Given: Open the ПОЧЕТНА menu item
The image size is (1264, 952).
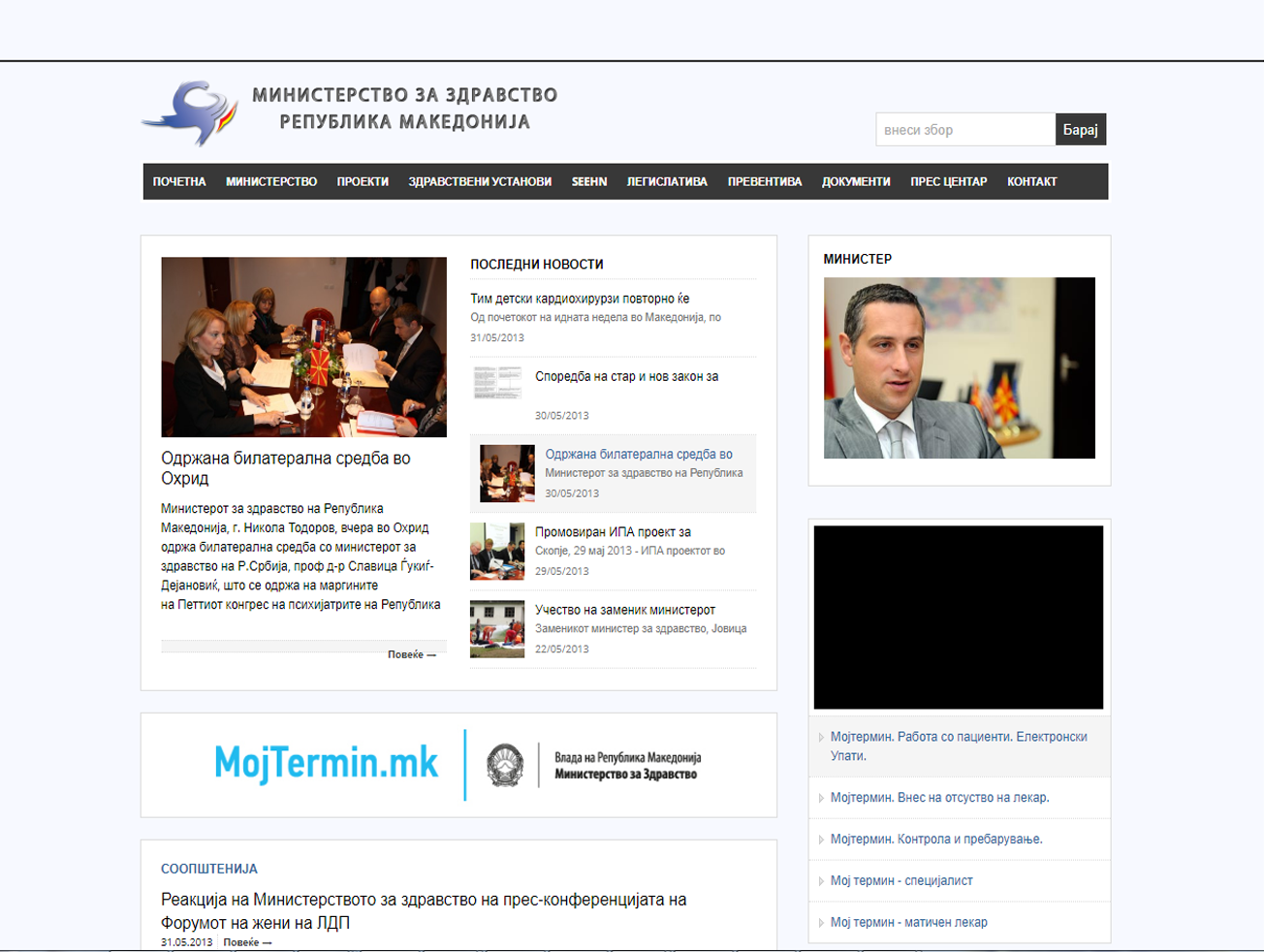Looking at the screenshot, I should (179, 182).
